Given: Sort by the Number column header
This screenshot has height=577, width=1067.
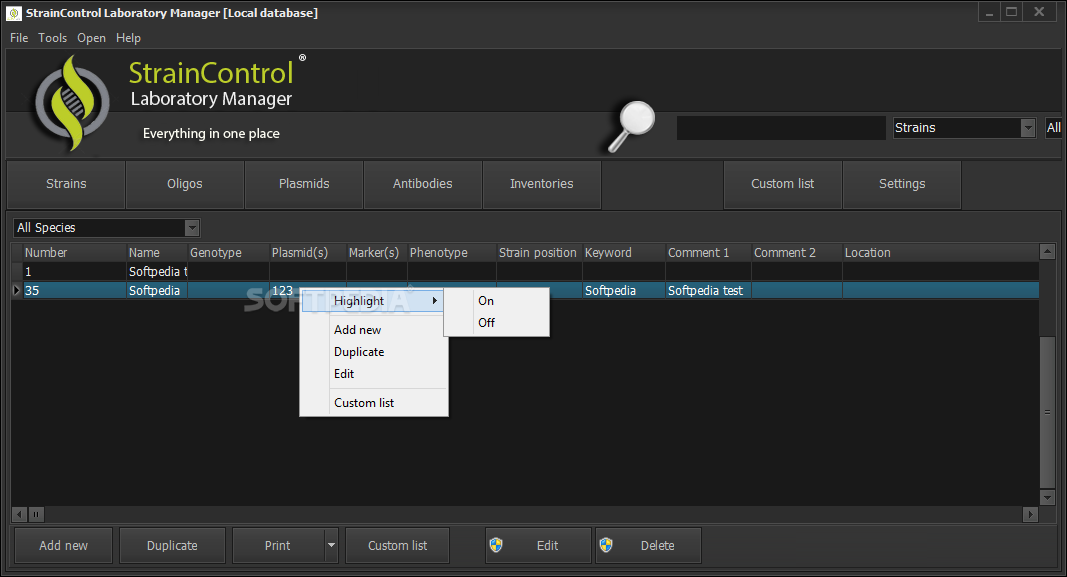Looking at the screenshot, I should click(75, 252).
